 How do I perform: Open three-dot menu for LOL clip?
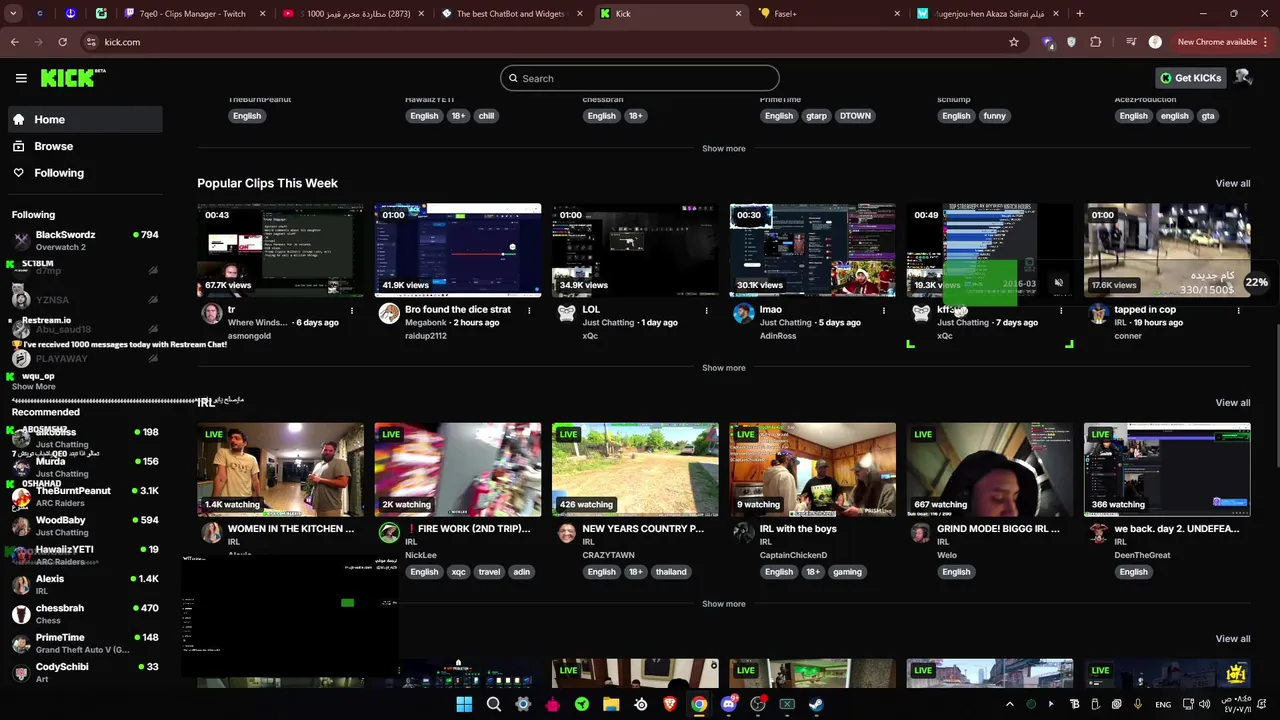pyautogui.click(x=706, y=311)
